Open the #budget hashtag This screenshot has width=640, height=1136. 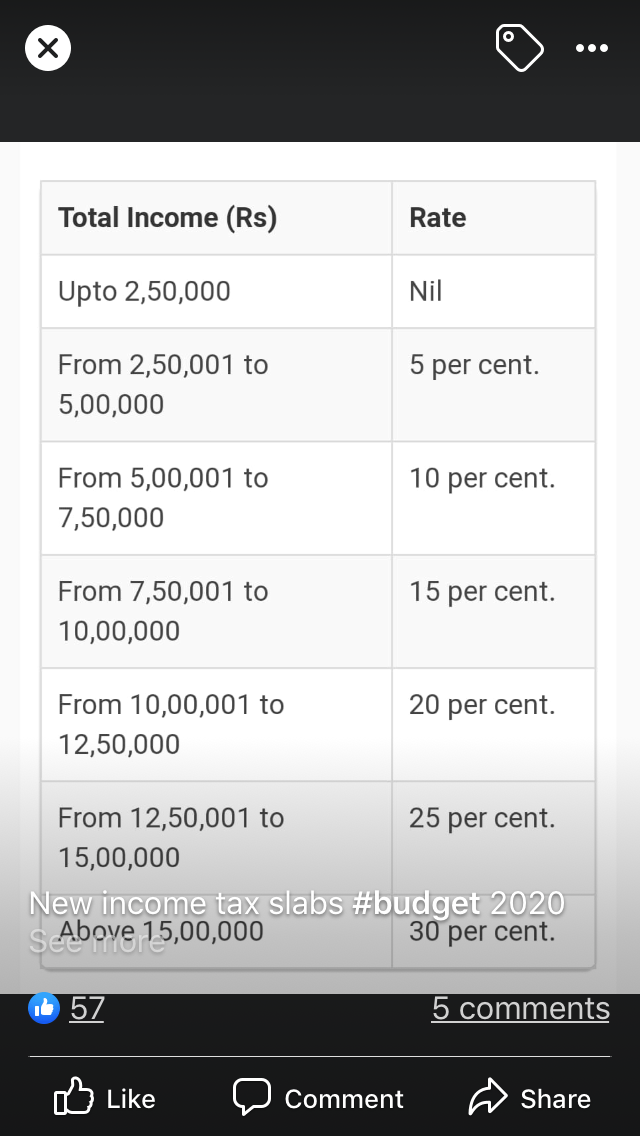click(413, 902)
